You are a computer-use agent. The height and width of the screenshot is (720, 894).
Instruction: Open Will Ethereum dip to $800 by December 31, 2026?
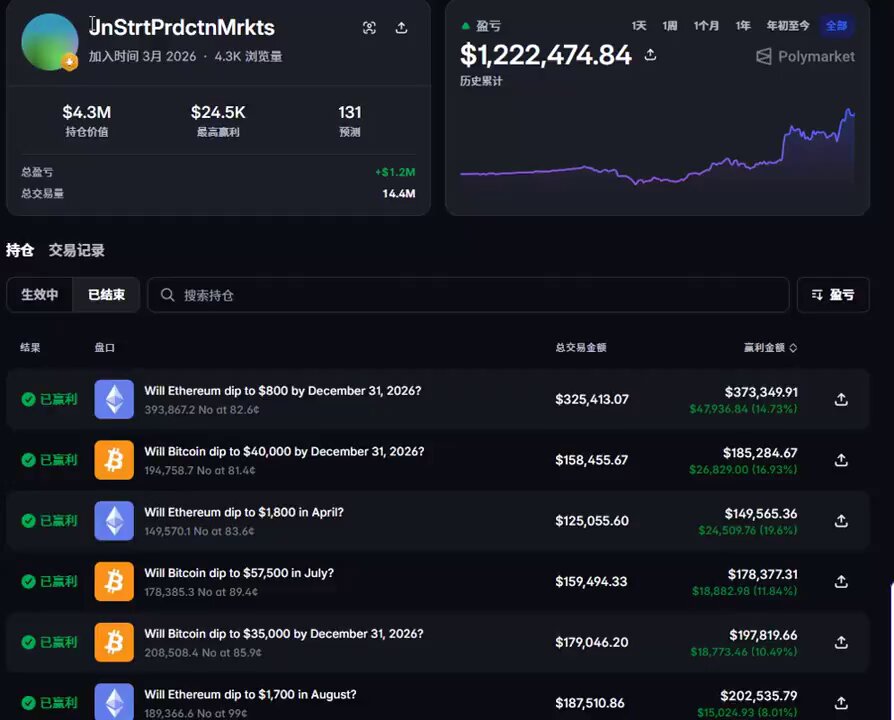coord(283,391)
